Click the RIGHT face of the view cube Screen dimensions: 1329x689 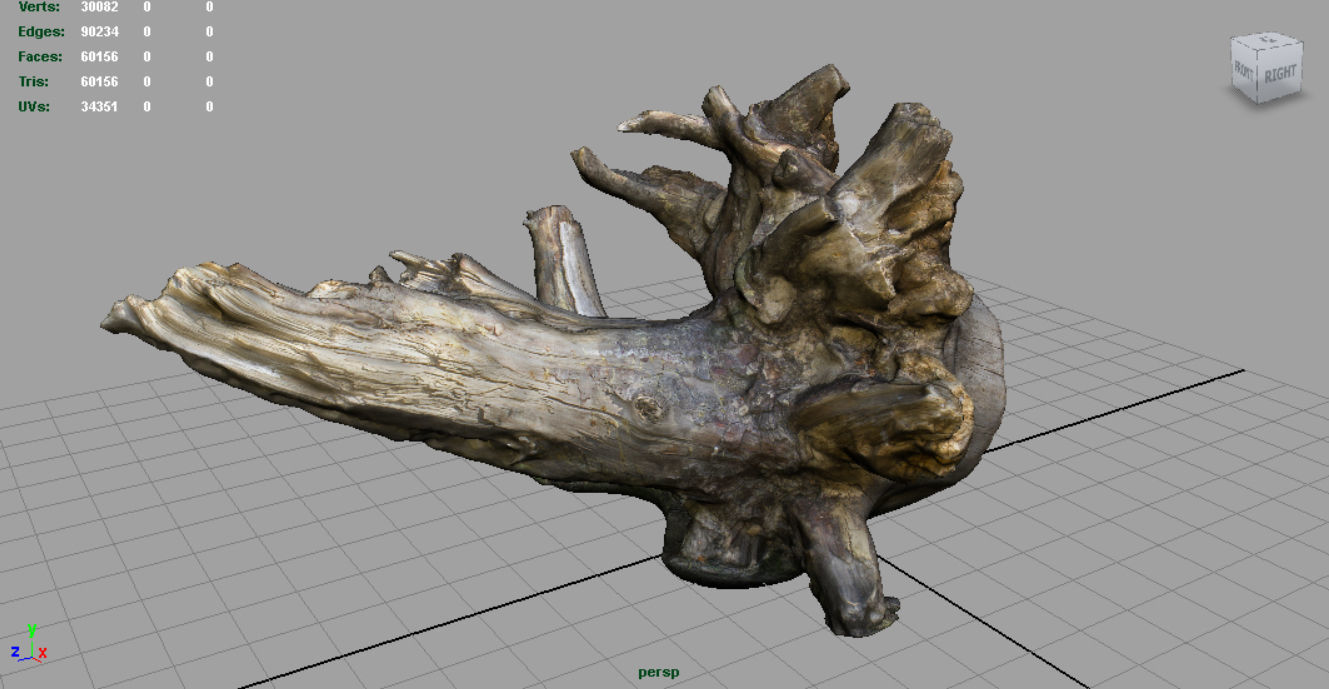[x=1280, y=74]
